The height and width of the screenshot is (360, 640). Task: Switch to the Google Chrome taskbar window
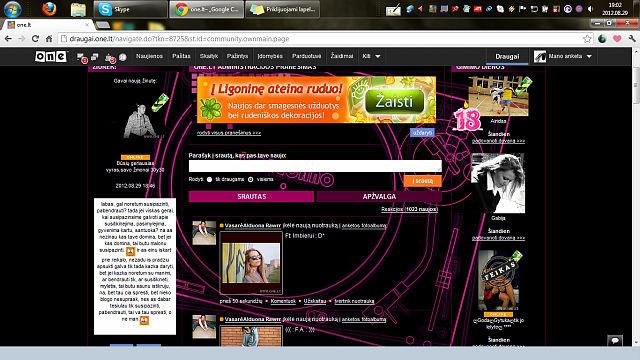(206, 9)
